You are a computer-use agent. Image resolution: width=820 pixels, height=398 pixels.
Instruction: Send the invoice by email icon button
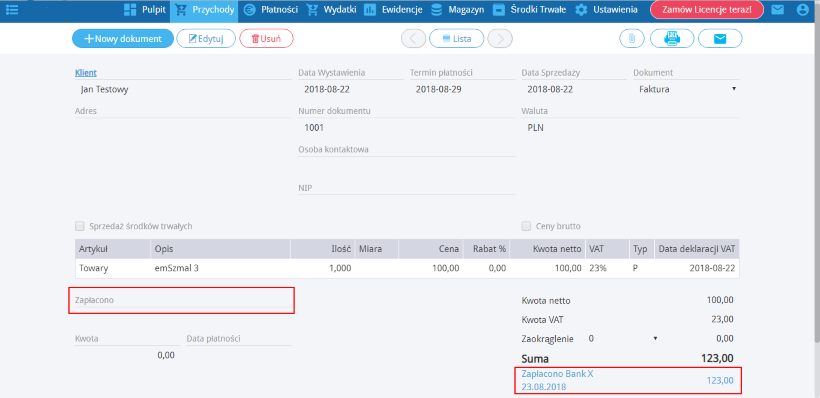click(x=720, y=39)
